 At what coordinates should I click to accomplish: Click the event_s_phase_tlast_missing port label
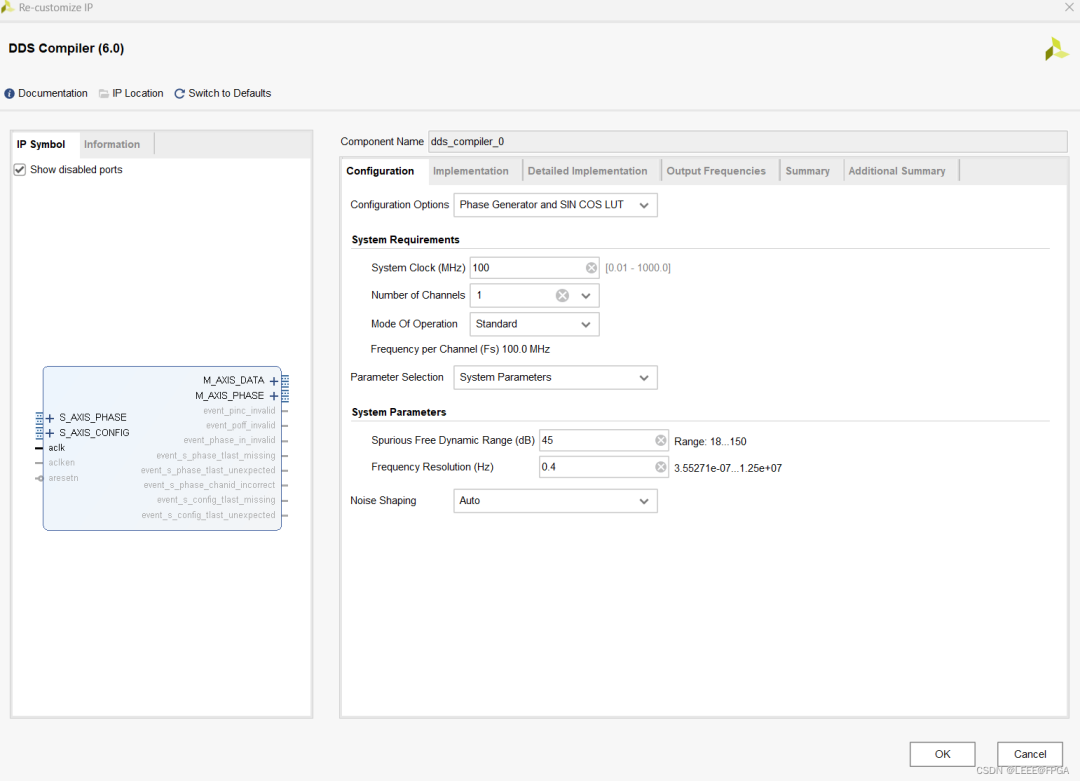[x=216, y=456]
